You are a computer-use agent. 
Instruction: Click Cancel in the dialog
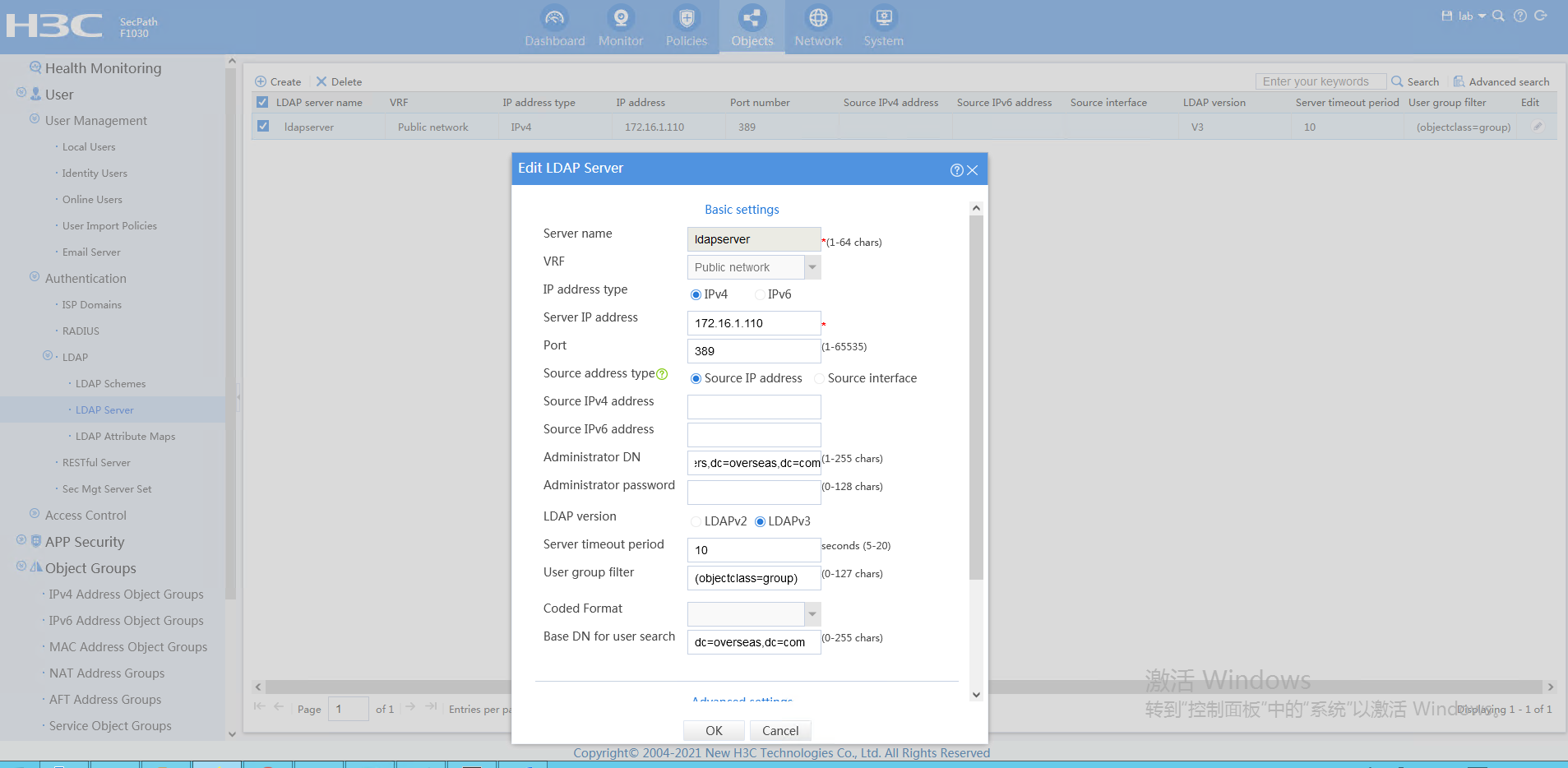780,730
